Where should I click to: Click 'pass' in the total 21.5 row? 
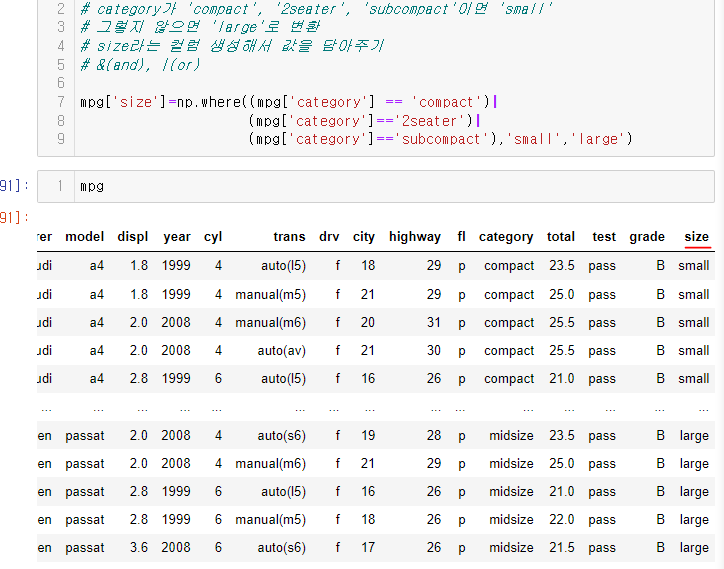pos(602,548)
